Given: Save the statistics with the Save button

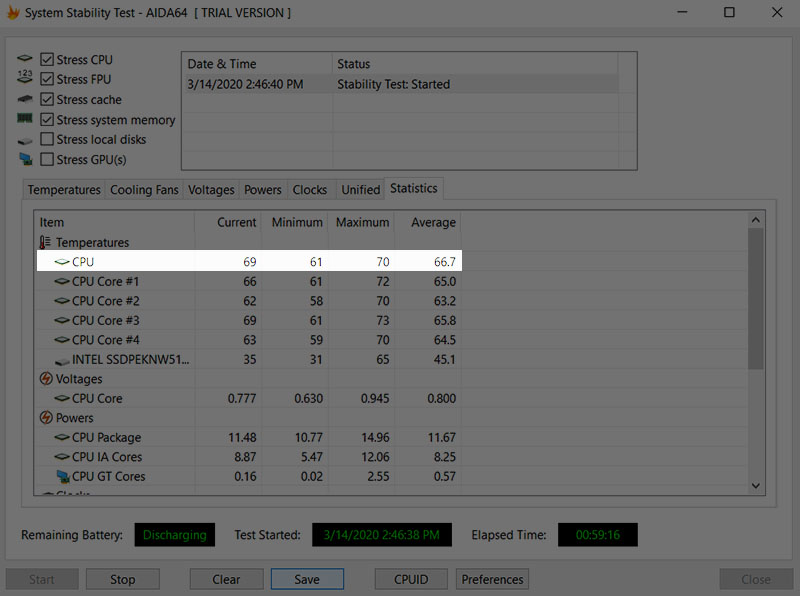Looking at the screenshot, I should [307, 579].
